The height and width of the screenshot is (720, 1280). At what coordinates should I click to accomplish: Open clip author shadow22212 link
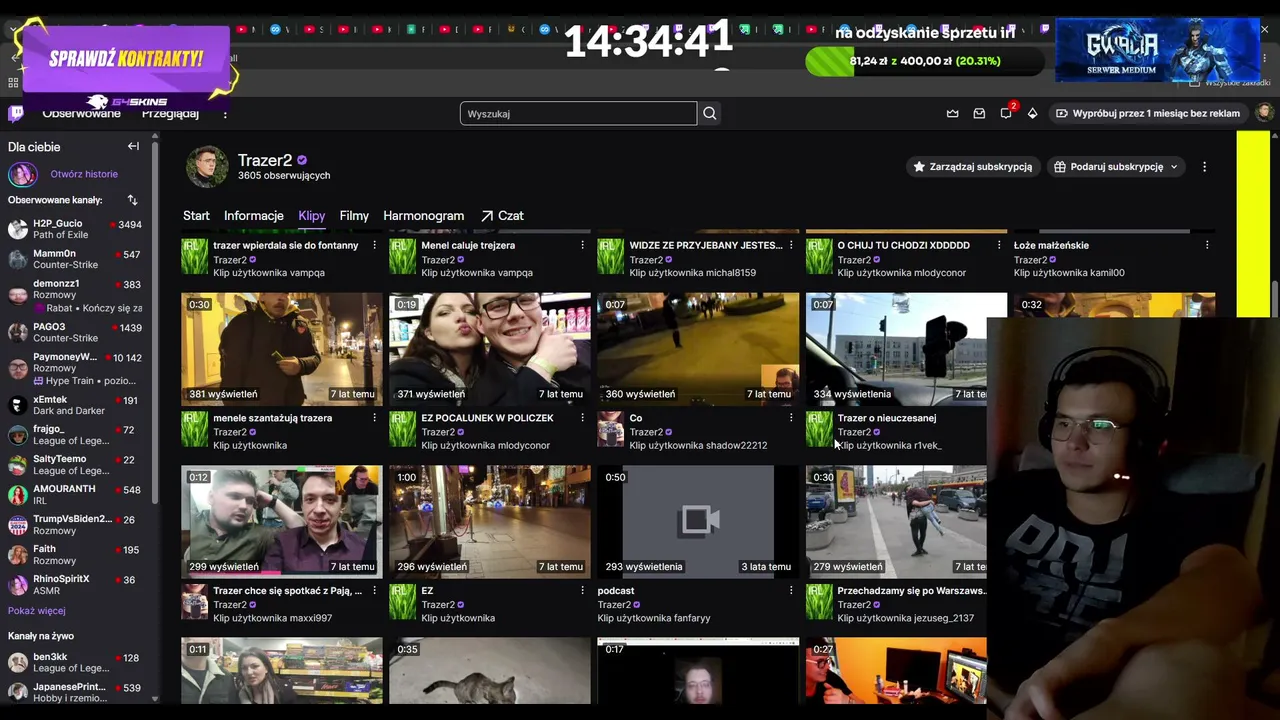(698, 446)
